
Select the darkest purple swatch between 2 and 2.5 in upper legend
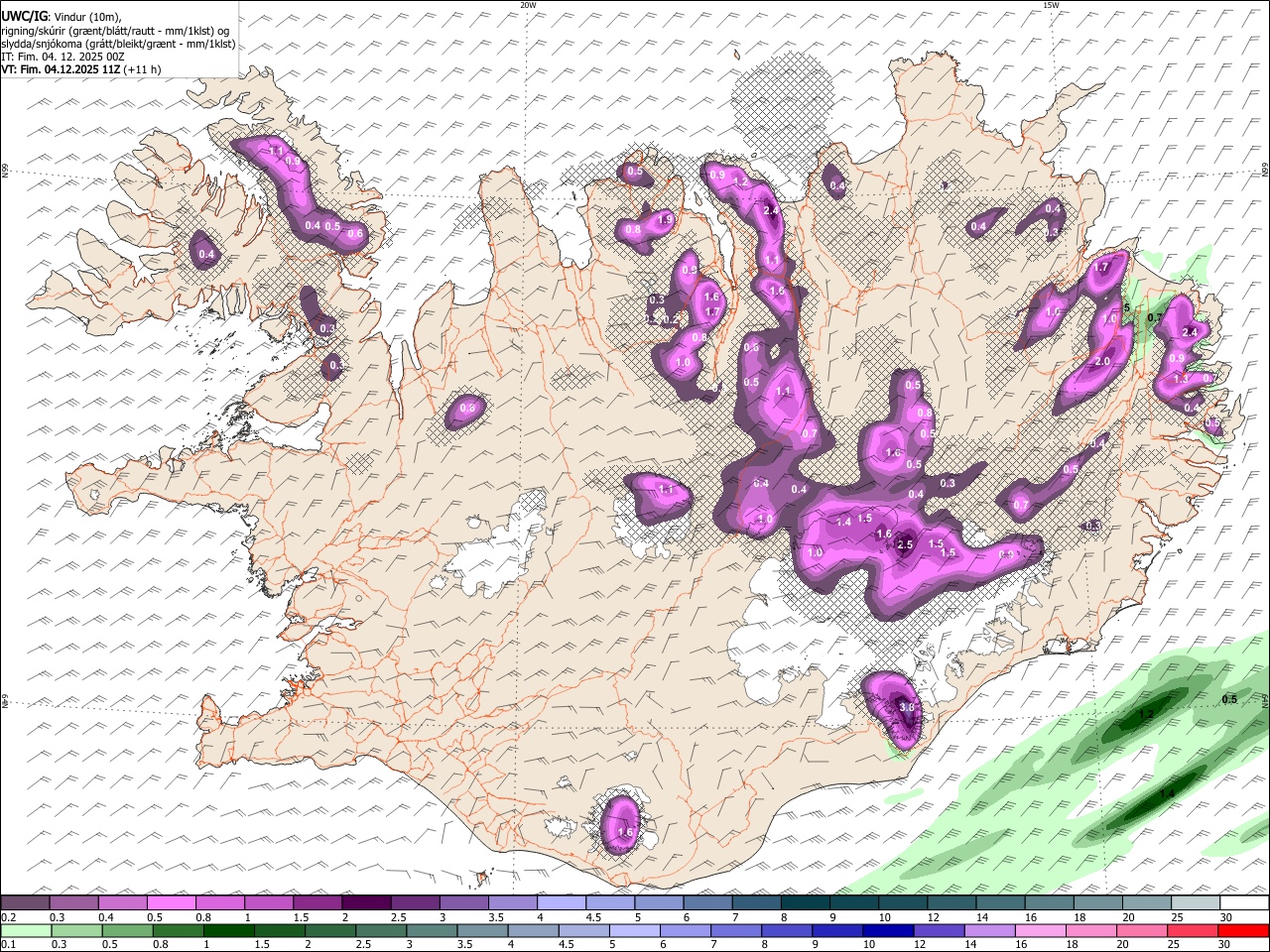[x=366, y=902]
